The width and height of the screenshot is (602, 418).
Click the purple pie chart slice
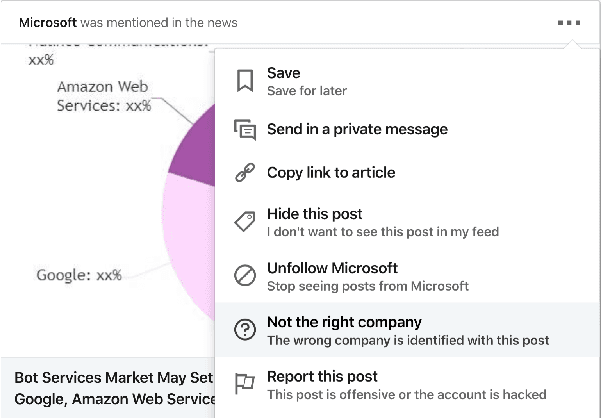(x=192, y=145)
